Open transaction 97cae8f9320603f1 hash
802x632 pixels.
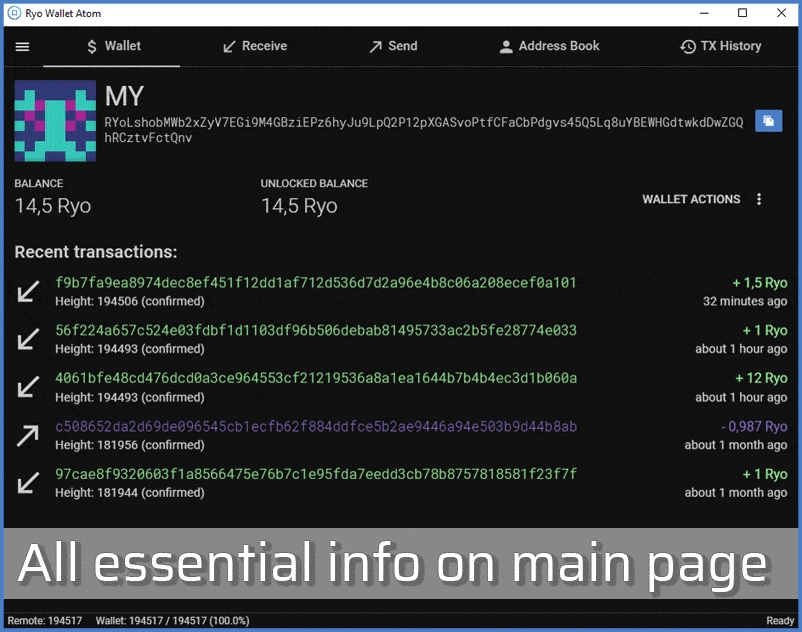[x=316, y=474]
